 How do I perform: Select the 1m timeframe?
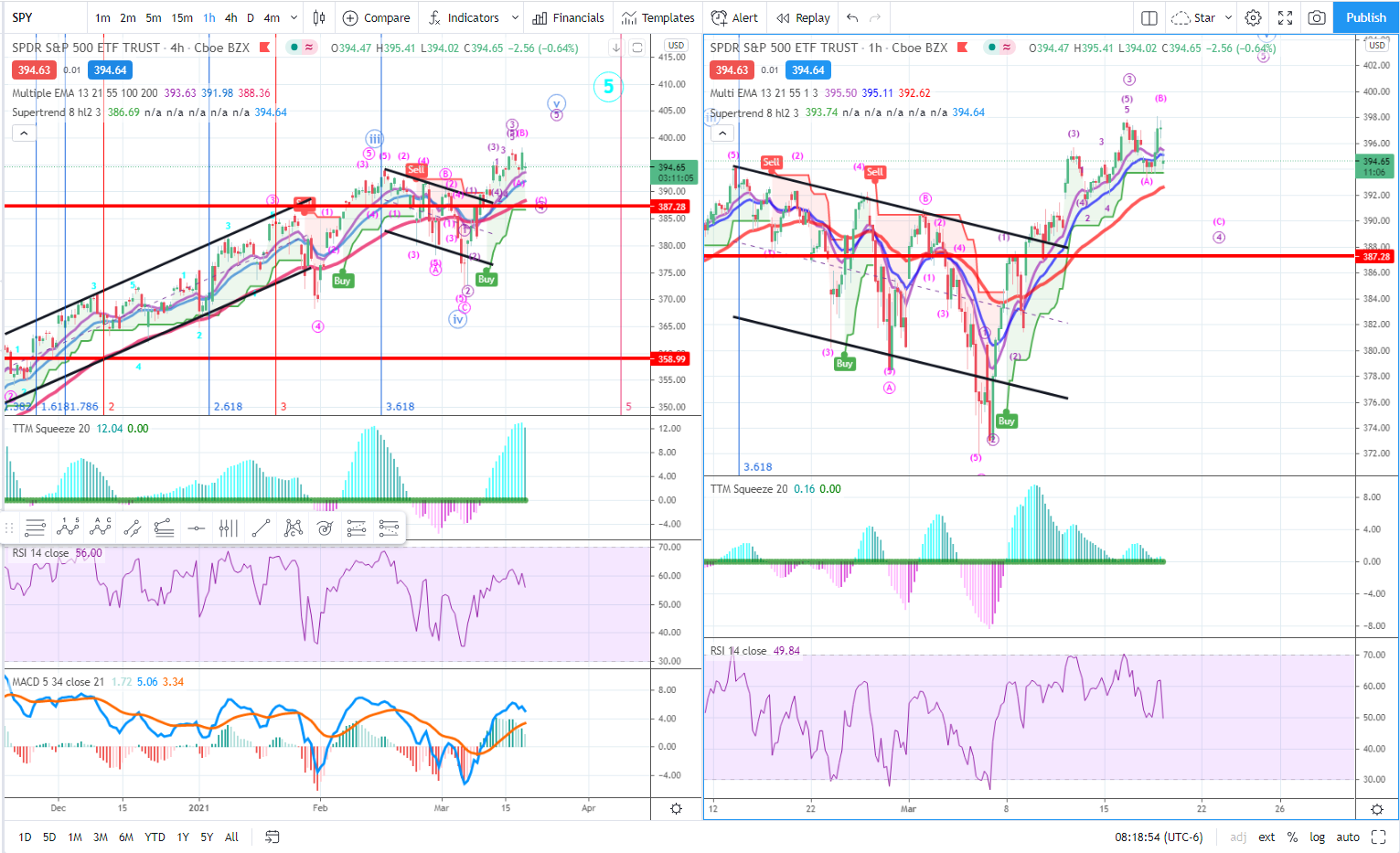[102, 17]
